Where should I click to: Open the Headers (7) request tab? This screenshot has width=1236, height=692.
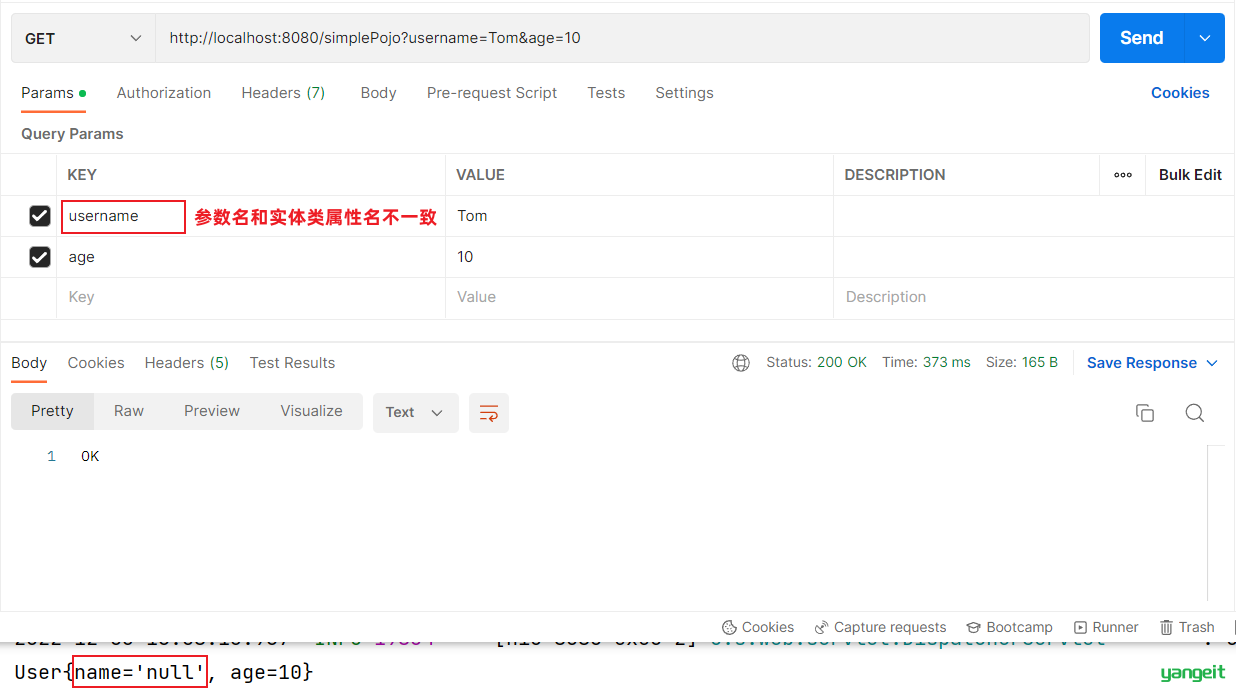pos(283,93)
